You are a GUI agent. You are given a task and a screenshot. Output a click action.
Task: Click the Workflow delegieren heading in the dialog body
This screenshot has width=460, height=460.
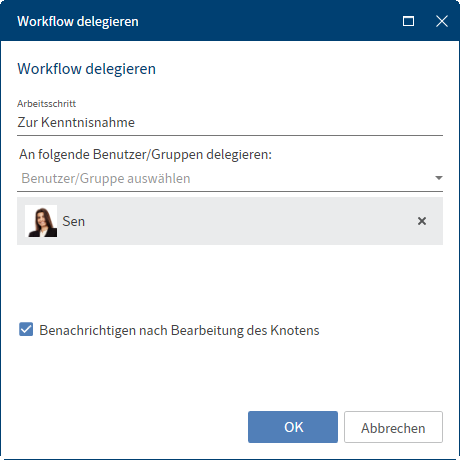[87, 69]
